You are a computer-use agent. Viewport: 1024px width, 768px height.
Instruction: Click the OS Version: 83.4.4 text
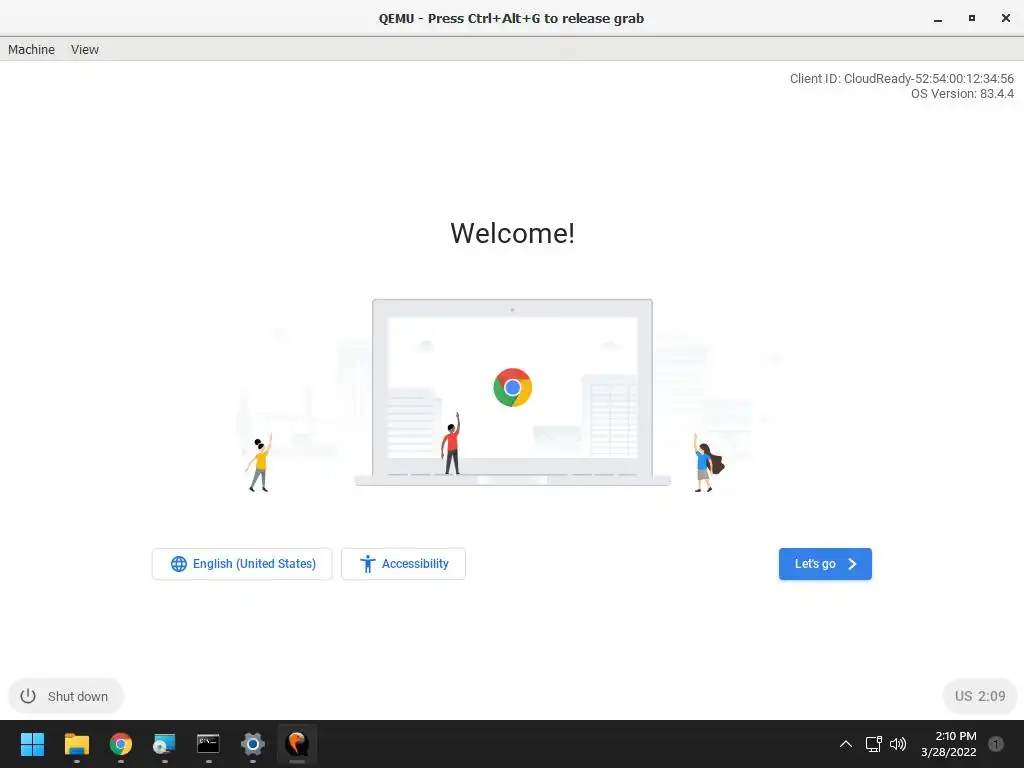tap(963, 93)
